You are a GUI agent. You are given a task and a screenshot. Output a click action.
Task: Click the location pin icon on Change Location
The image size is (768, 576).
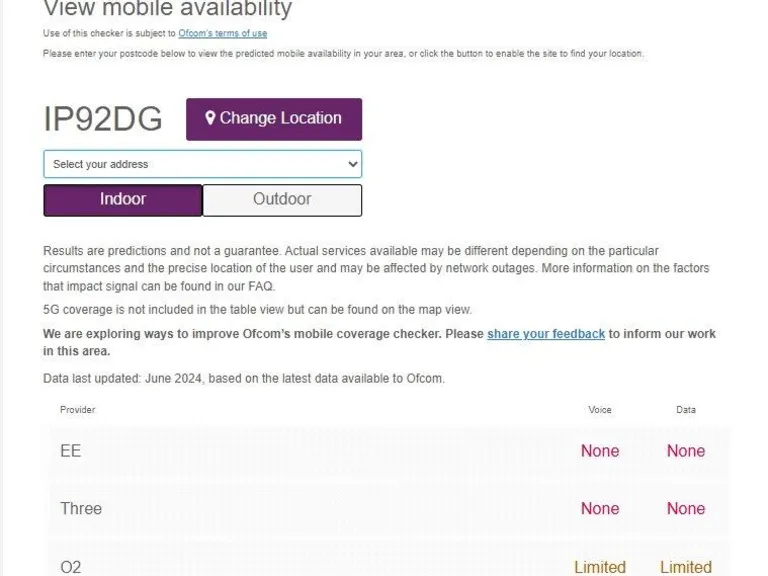pos(210,118)
